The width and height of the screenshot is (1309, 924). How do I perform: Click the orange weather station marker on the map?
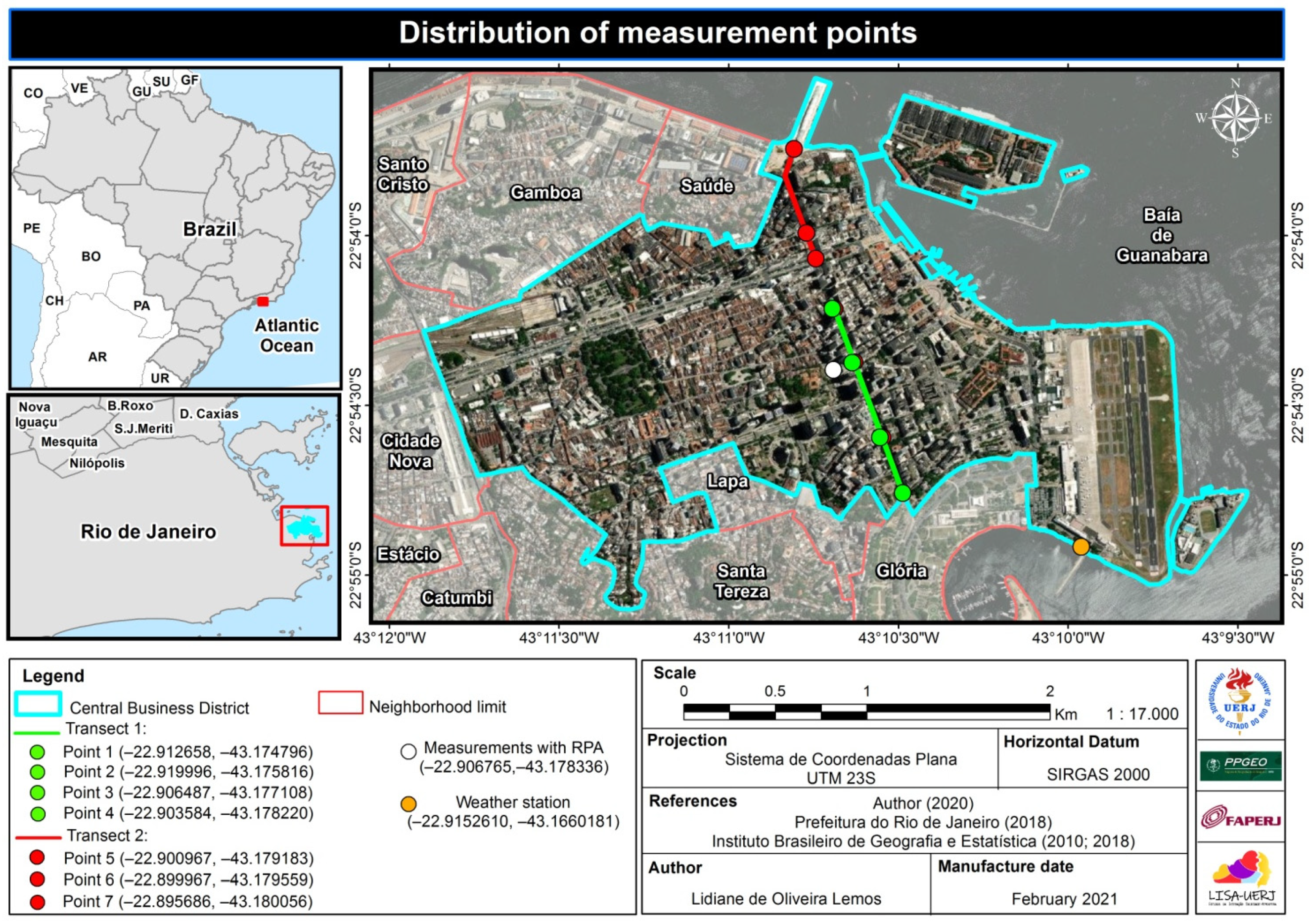(1081, 547)
